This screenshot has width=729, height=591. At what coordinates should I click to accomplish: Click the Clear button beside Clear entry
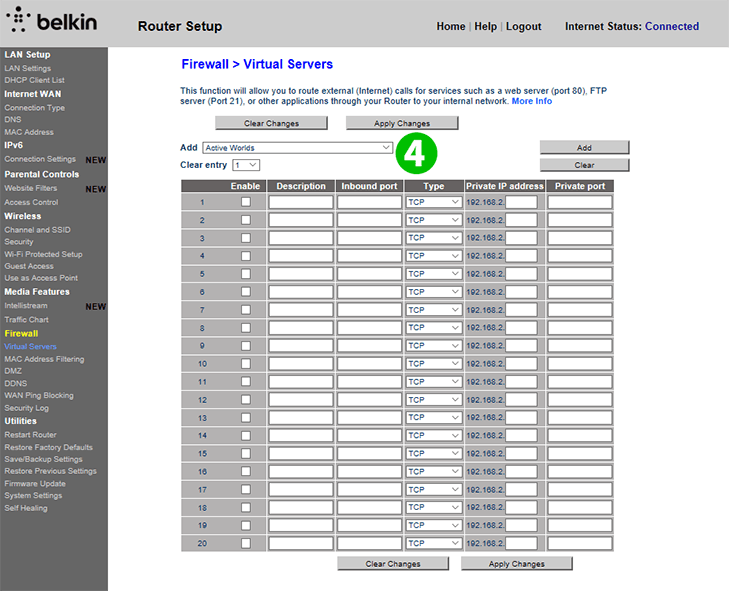coord(584,165)
